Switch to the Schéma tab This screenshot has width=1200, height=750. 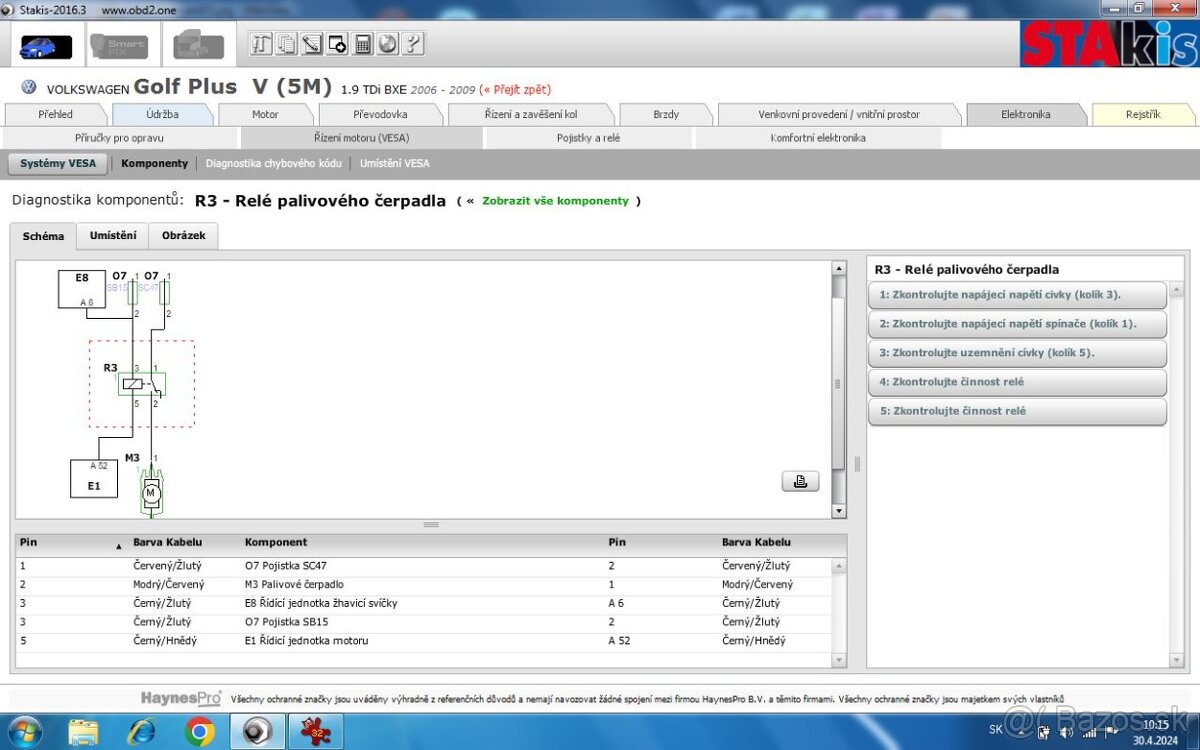(43, 236)
